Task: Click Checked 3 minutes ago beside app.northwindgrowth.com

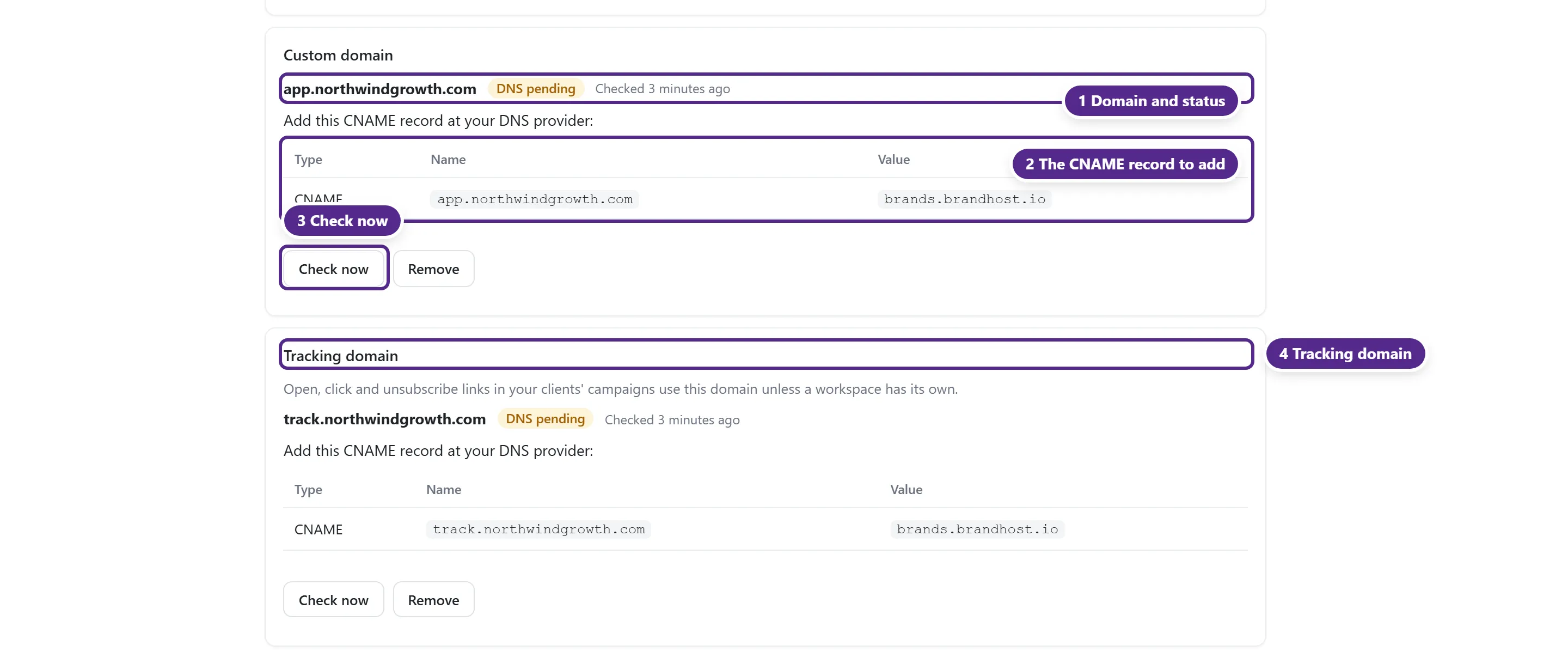Action: [x=662, y=89]
